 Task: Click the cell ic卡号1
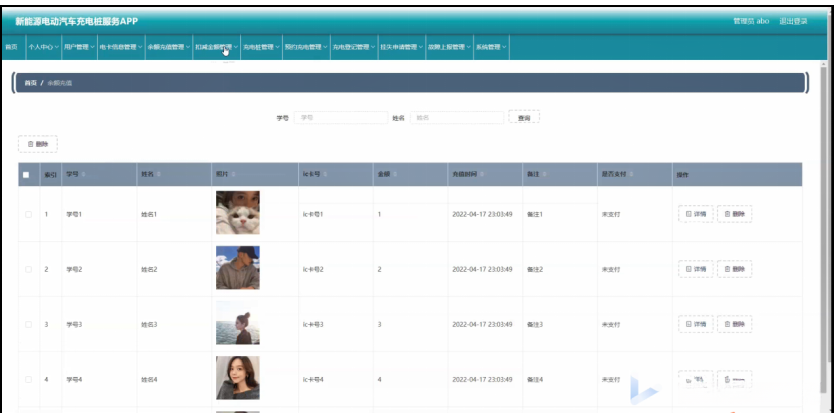[313, 214]
